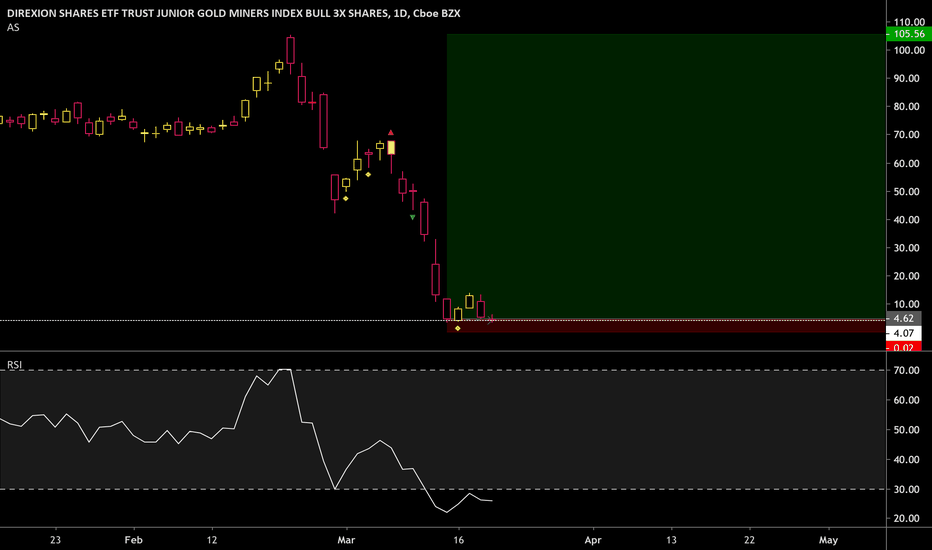Click the red up-triangle marker above the highlighted candle
932x550 pixels.
391,133
